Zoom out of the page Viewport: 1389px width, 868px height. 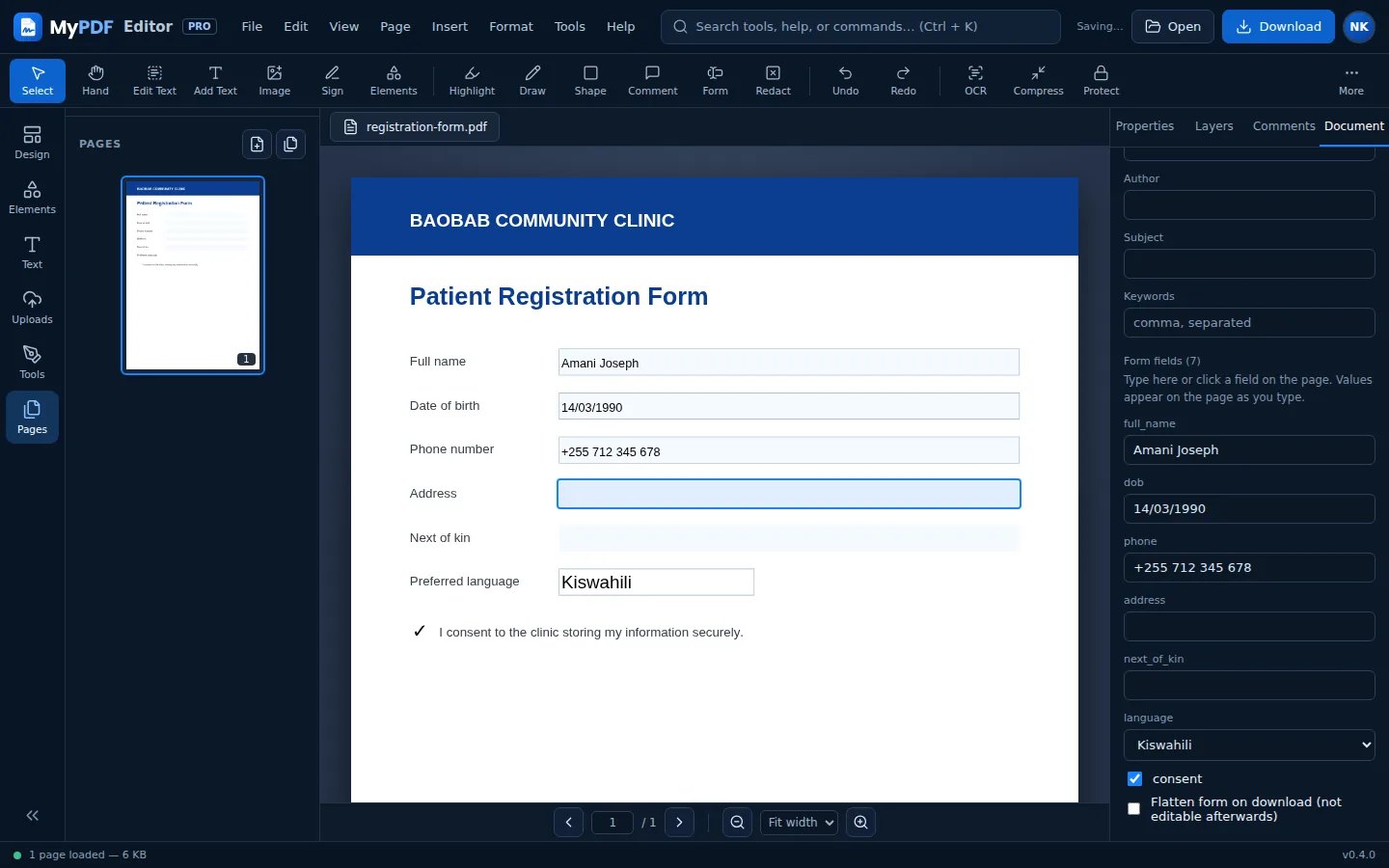(737, 823)
